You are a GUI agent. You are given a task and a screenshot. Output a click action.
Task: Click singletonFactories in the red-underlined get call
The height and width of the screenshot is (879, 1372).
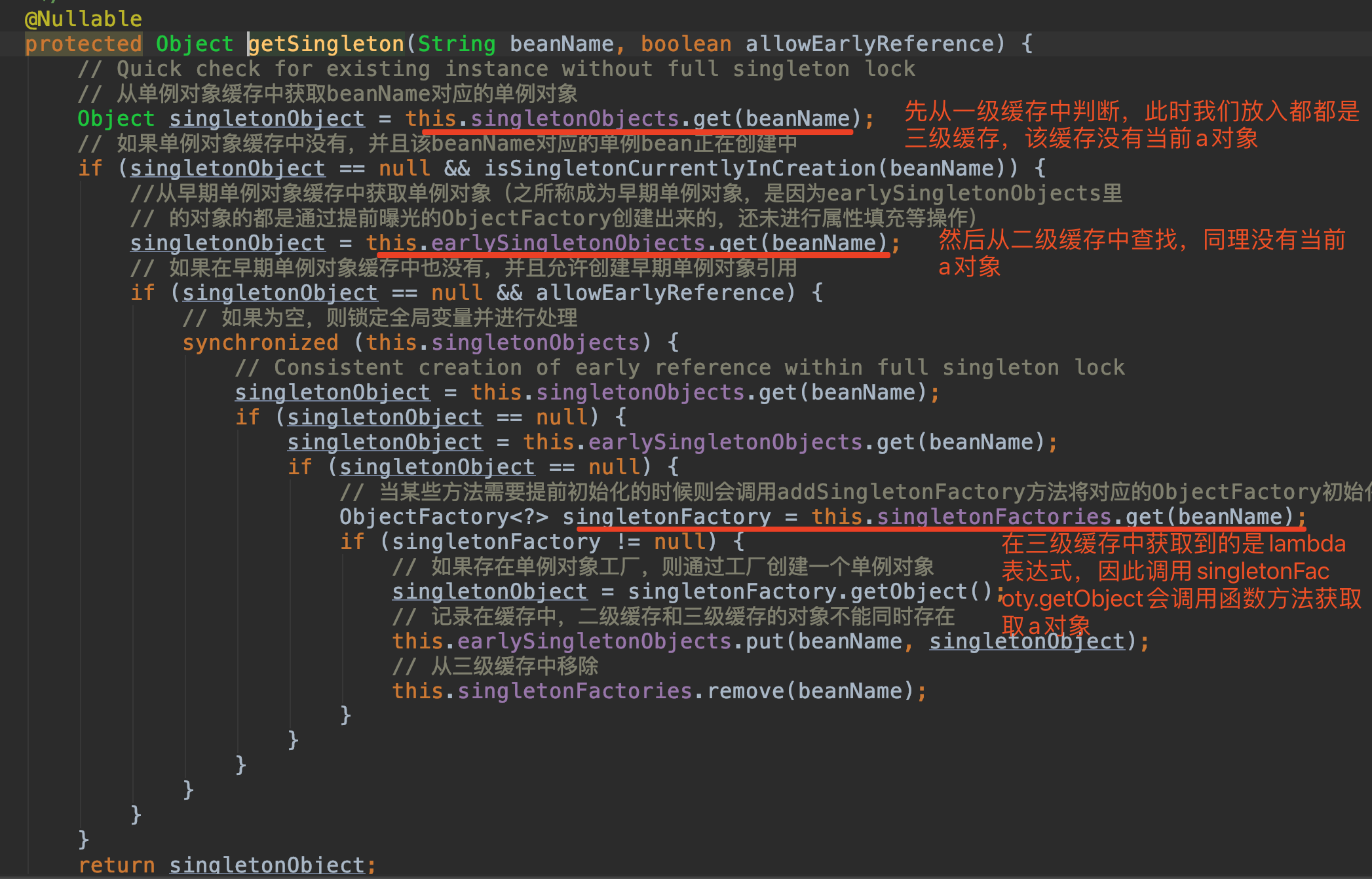click(994, 517)
